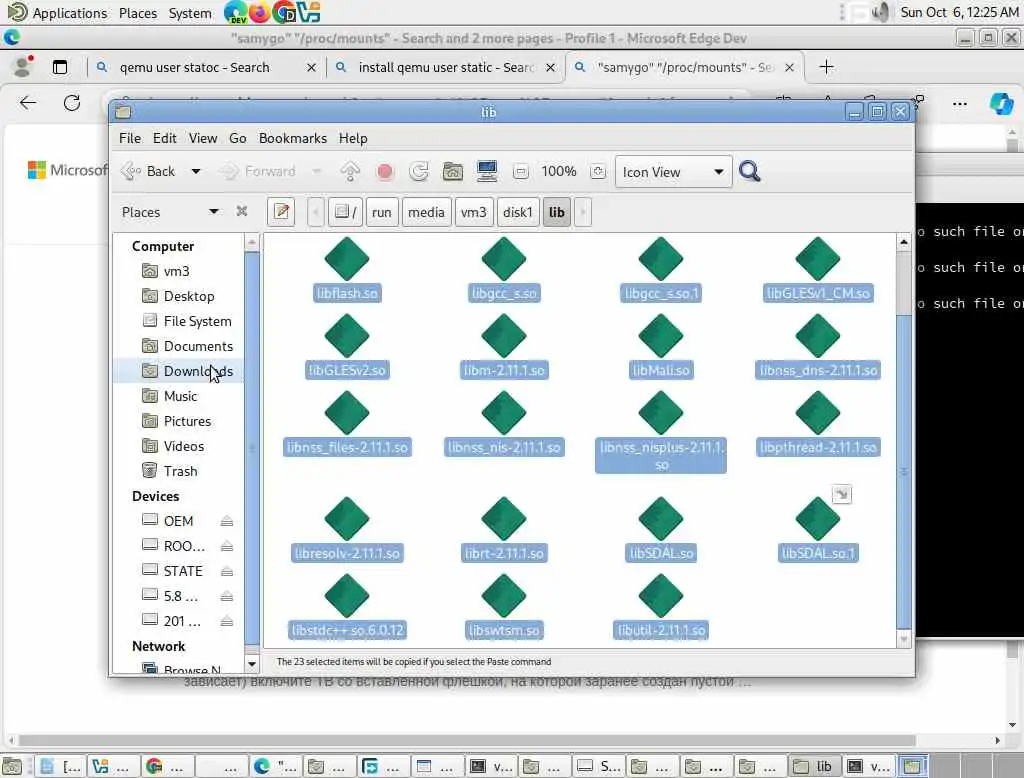Close the Places side pane
1024x778 pixels.
[242, 211]
